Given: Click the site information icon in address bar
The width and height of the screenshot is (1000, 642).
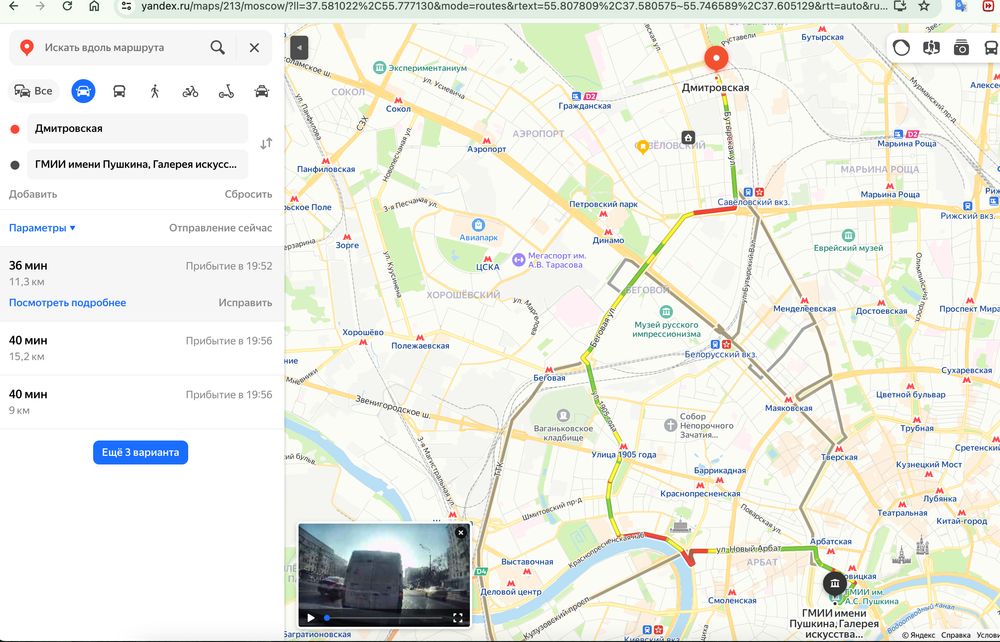Looking at the screenshot, I should pos(126,6).
